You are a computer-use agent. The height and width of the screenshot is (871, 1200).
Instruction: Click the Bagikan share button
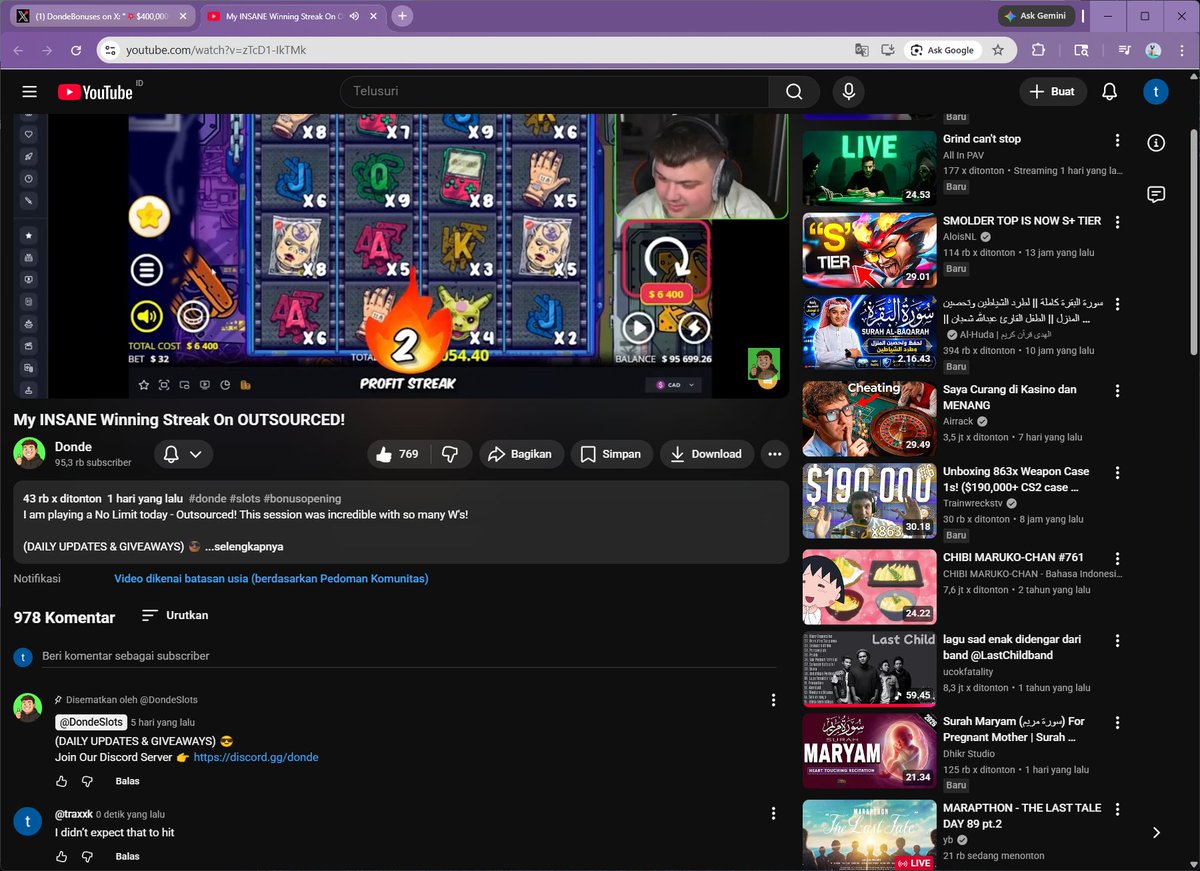tap(521, 454)
